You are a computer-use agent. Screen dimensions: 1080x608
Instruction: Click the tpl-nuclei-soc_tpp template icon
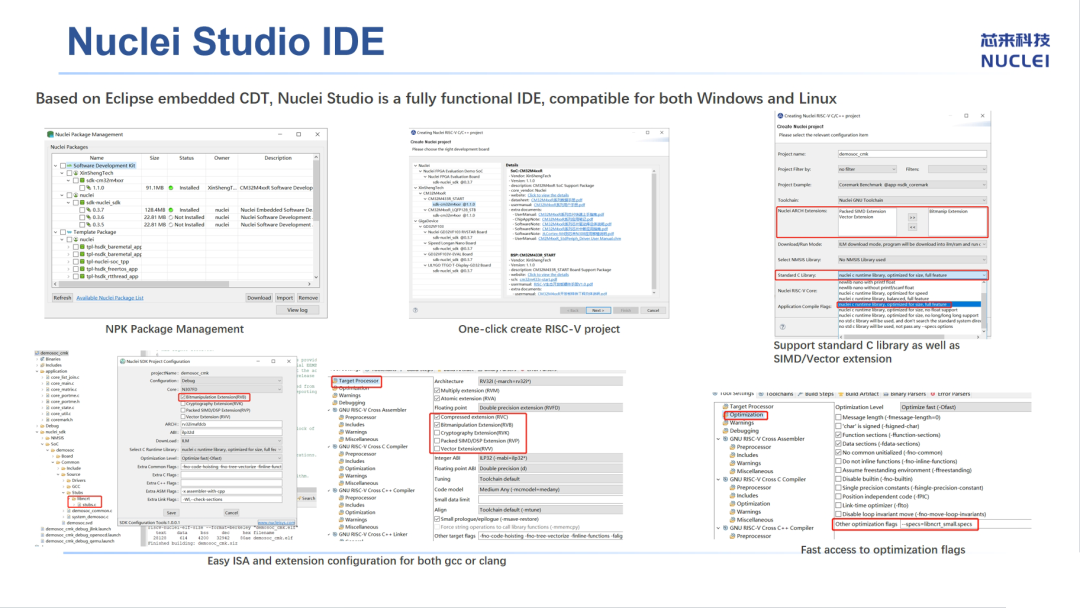coord(83,262)
